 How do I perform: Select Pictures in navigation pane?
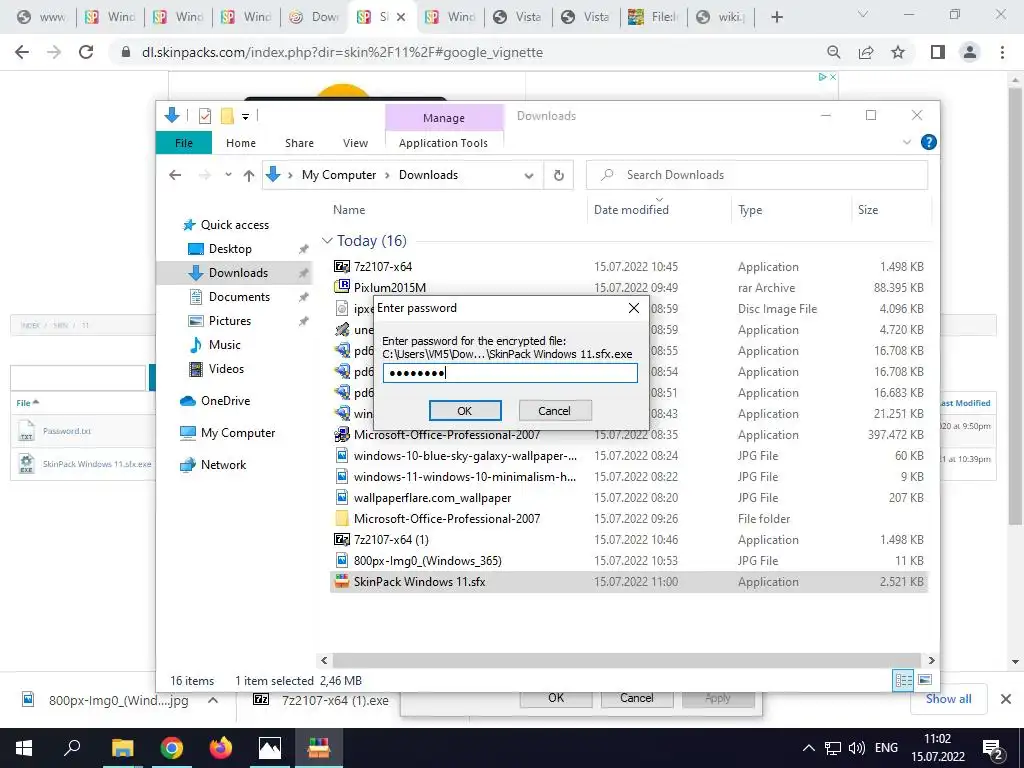click(x=229, y=321)
